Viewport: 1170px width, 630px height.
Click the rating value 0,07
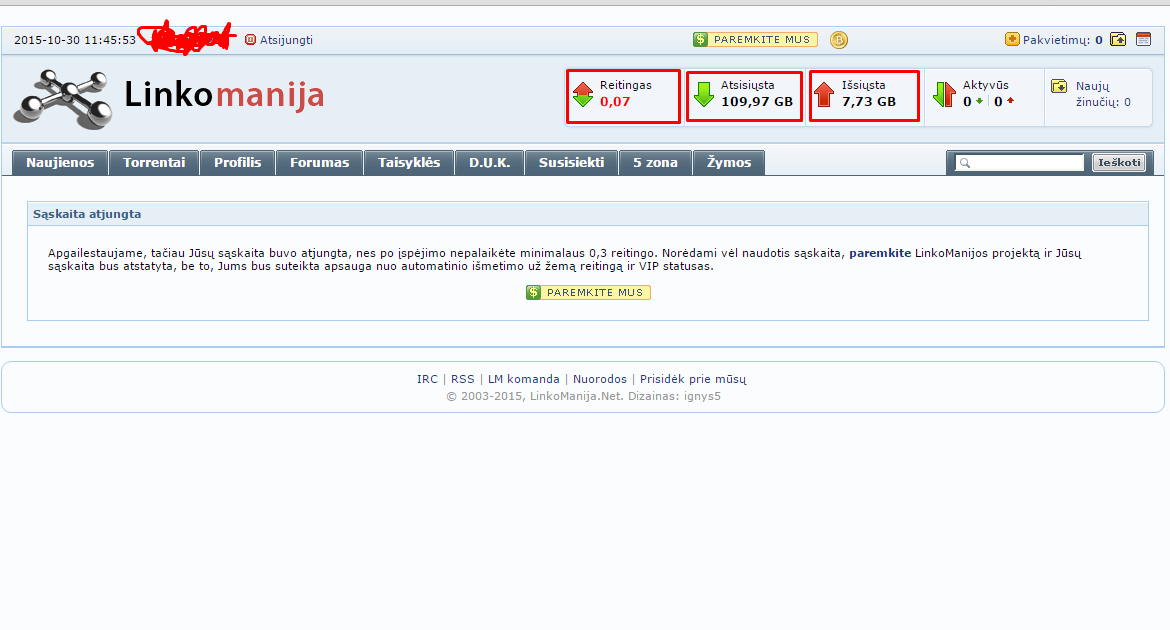[615, 102]
